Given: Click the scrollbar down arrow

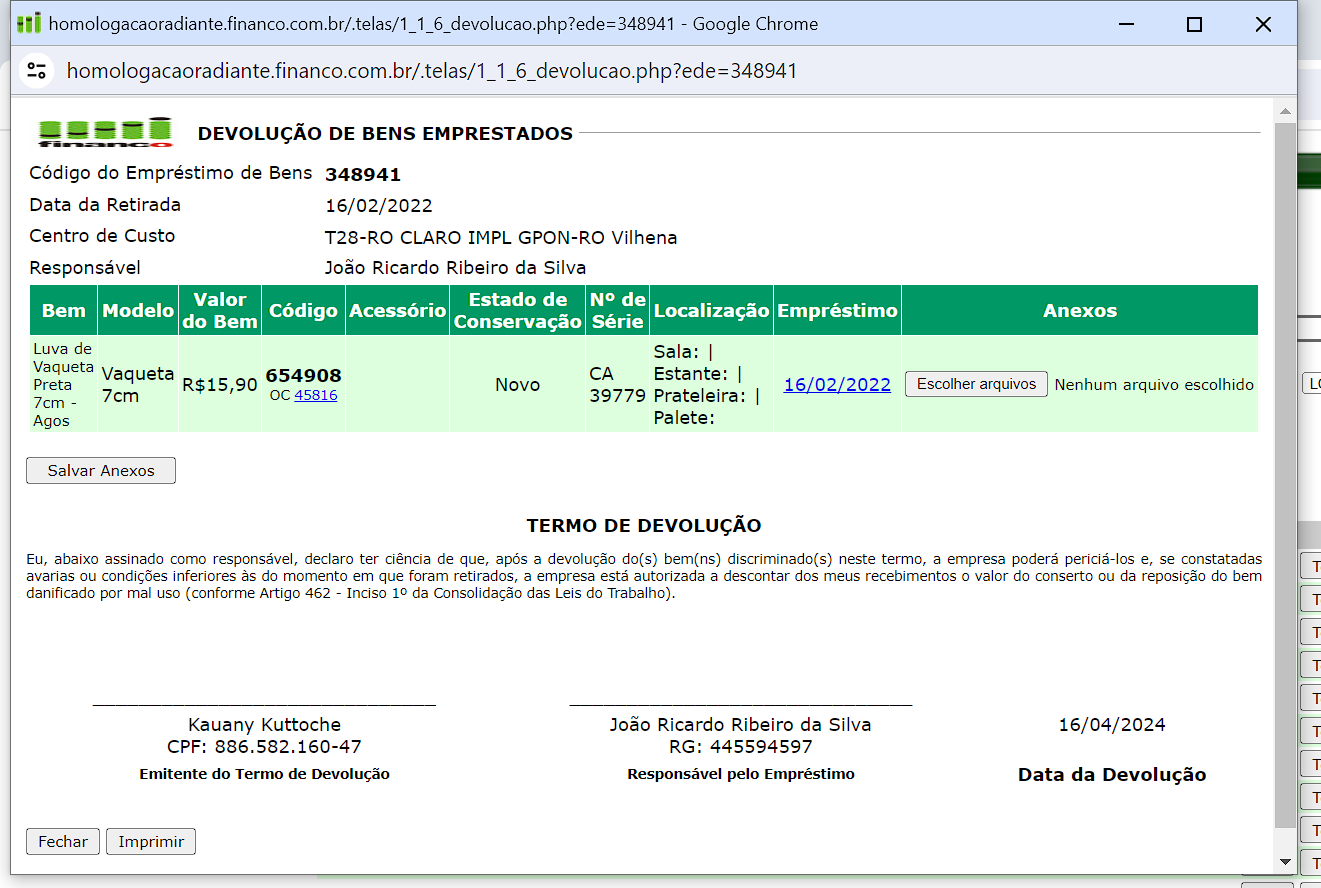Looking at the screenshot, I should 1286,862.
